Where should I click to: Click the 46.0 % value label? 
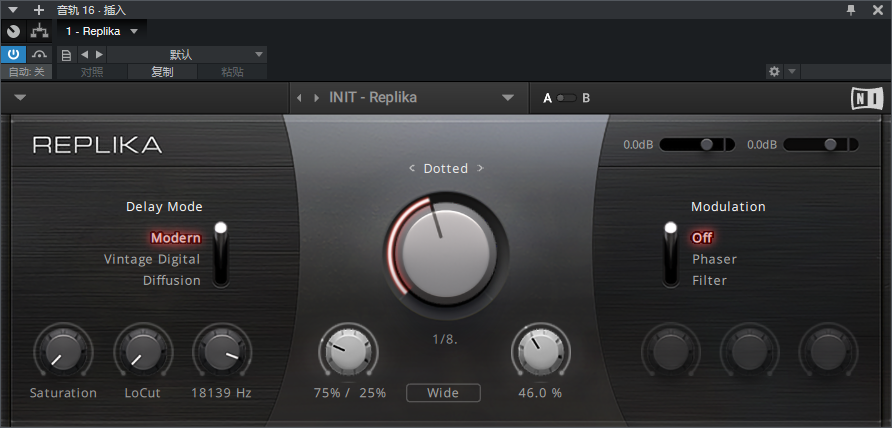click(540, 393)
